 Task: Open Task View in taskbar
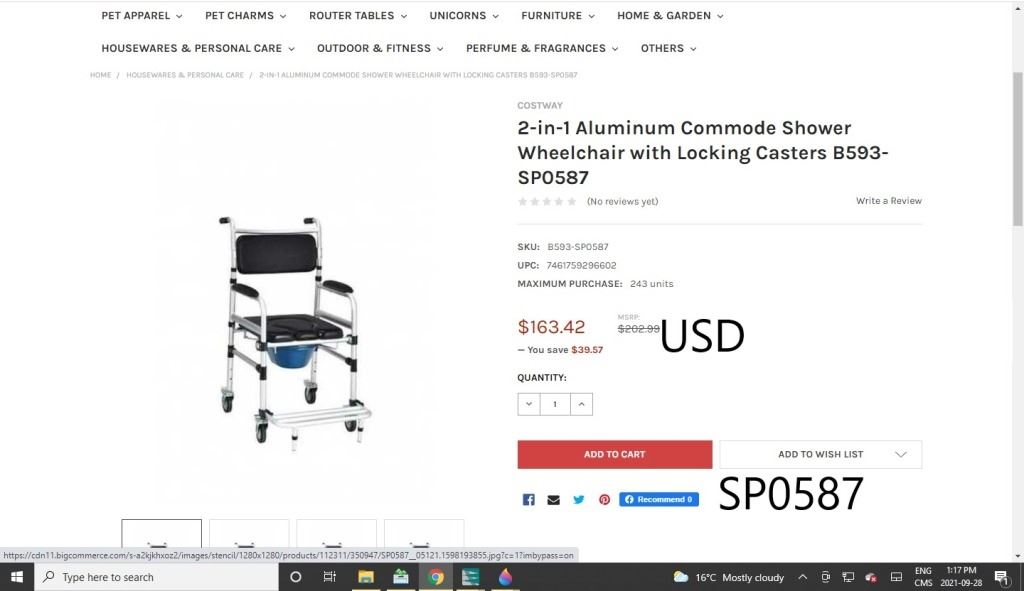tap(330, 577)
